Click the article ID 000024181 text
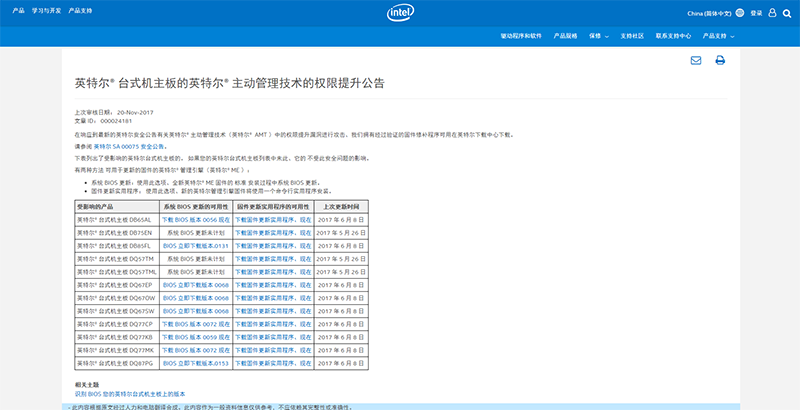 (116, 121)
